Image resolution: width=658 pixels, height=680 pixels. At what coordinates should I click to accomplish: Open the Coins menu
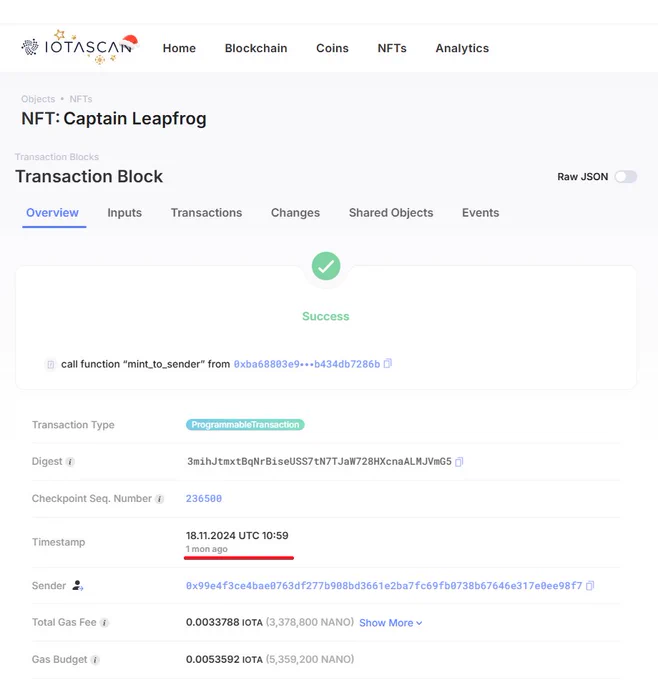point(332,48)
